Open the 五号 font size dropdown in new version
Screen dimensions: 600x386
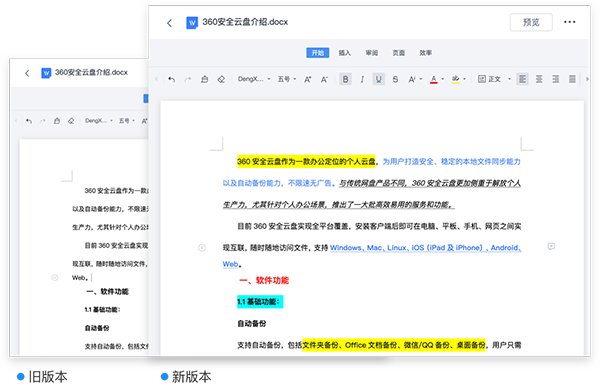[287, 79]
